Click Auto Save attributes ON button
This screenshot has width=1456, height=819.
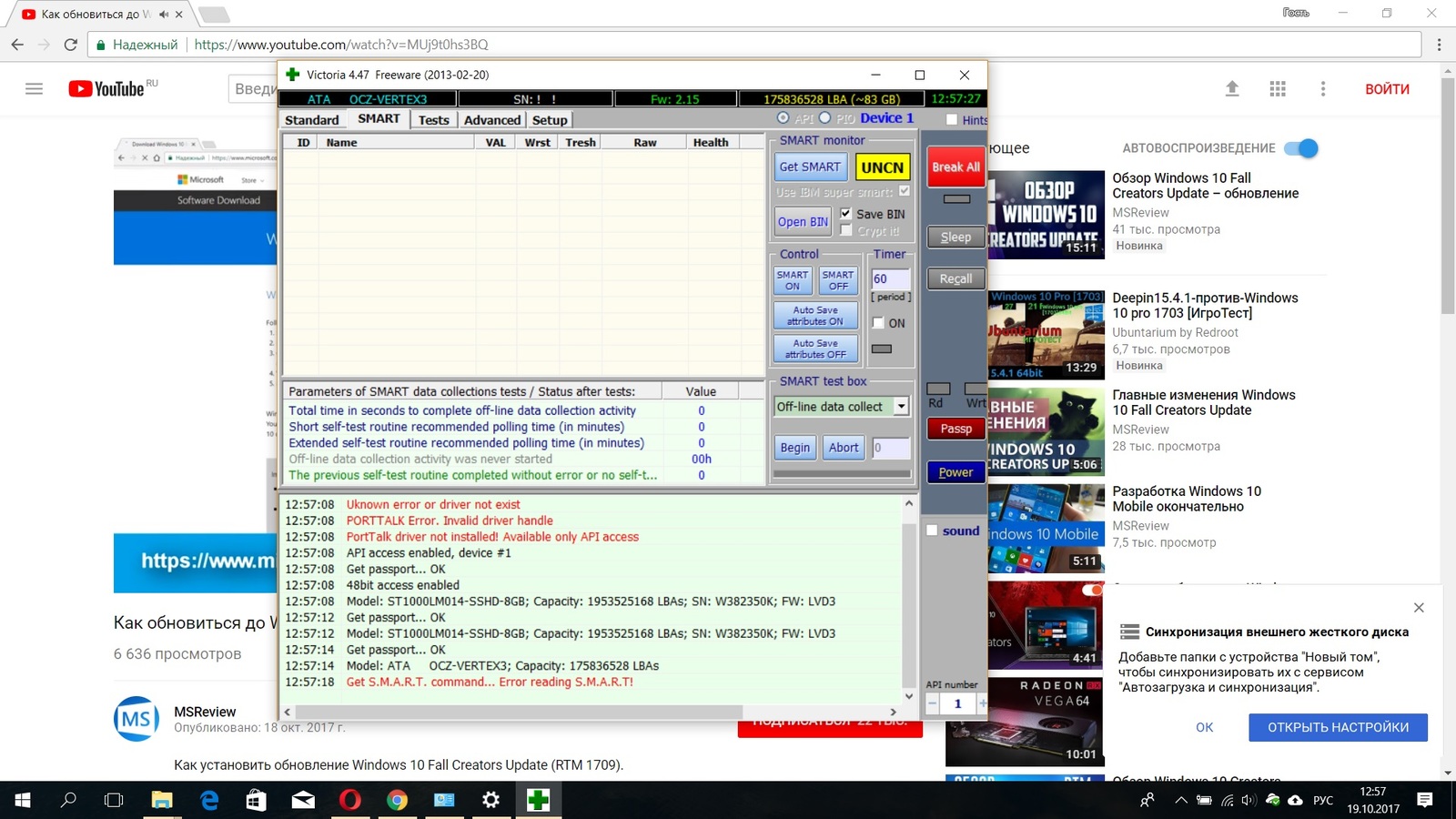pyautogui.click(x=815, y=316)
